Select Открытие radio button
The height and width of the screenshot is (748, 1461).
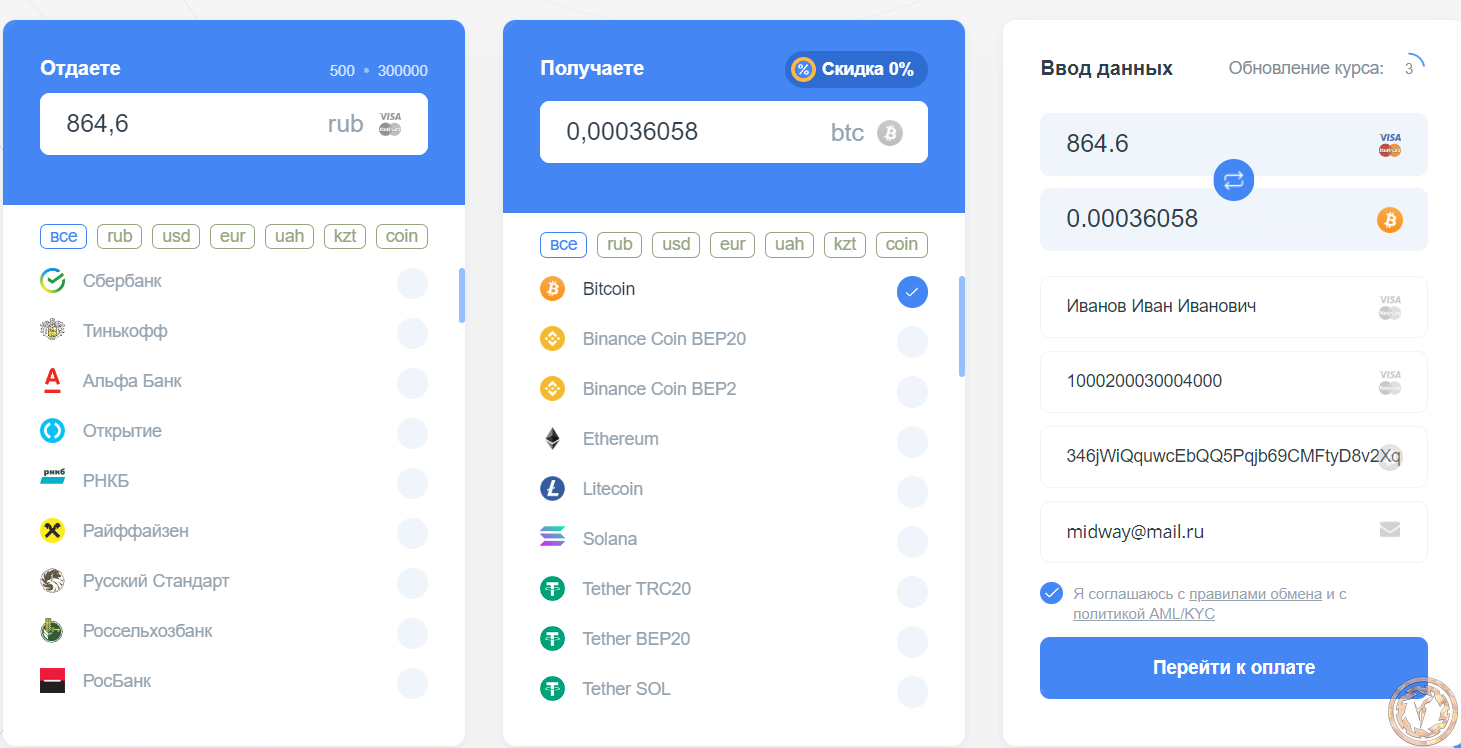412,433
